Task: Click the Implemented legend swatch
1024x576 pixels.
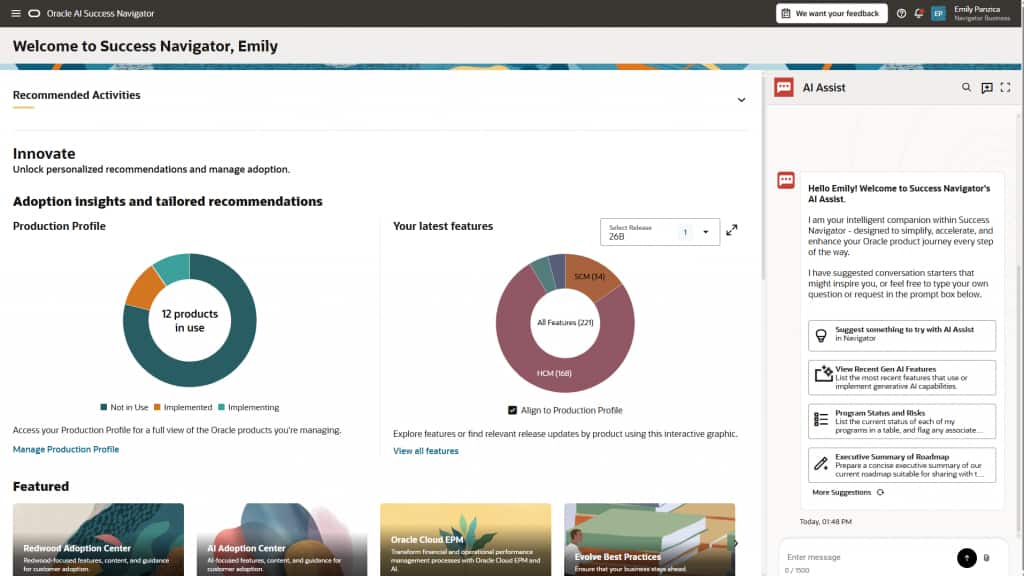Action: tap(157, 407)
